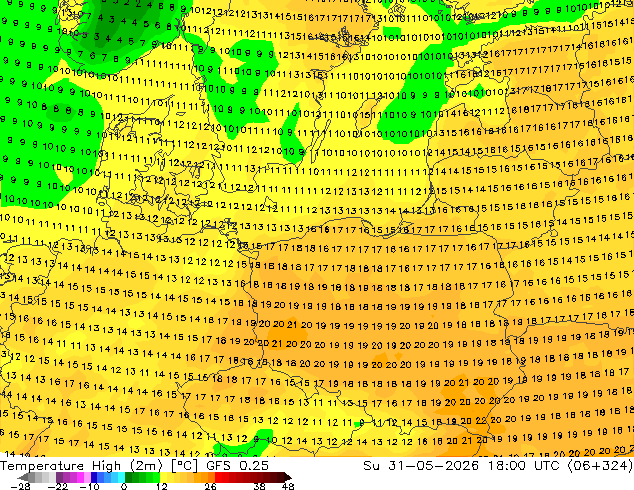Pick the magenta segment of the color legend

point(80,477)
